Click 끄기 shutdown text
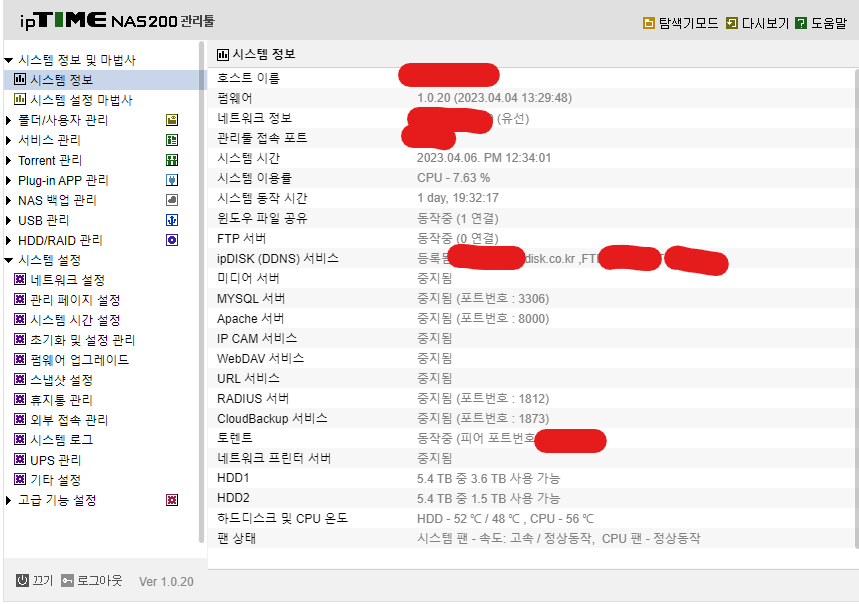859x604 pixels. coord(42,580)
